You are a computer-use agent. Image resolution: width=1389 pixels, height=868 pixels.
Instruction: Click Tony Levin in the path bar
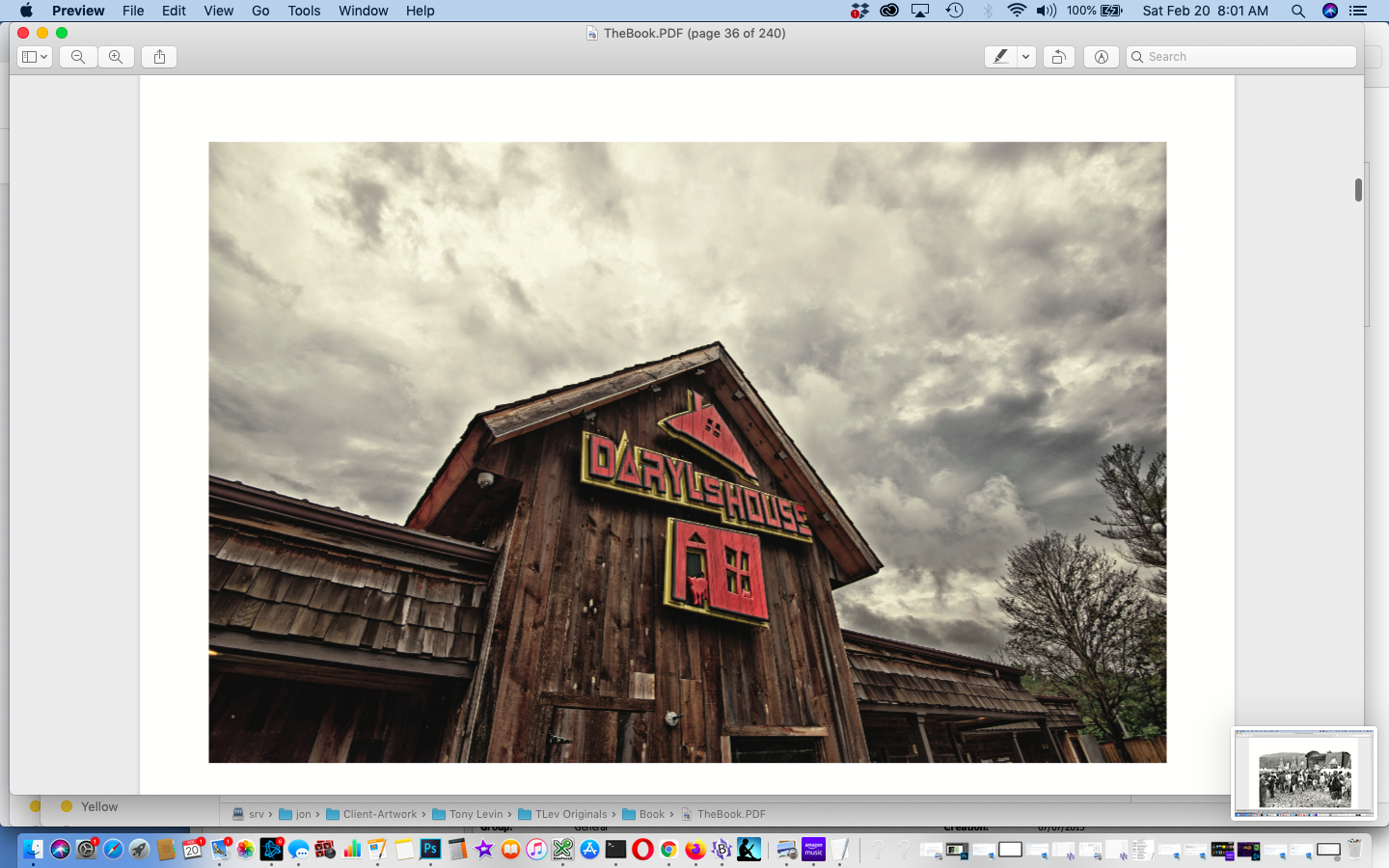pyautogui.click(x=468, y=814)
